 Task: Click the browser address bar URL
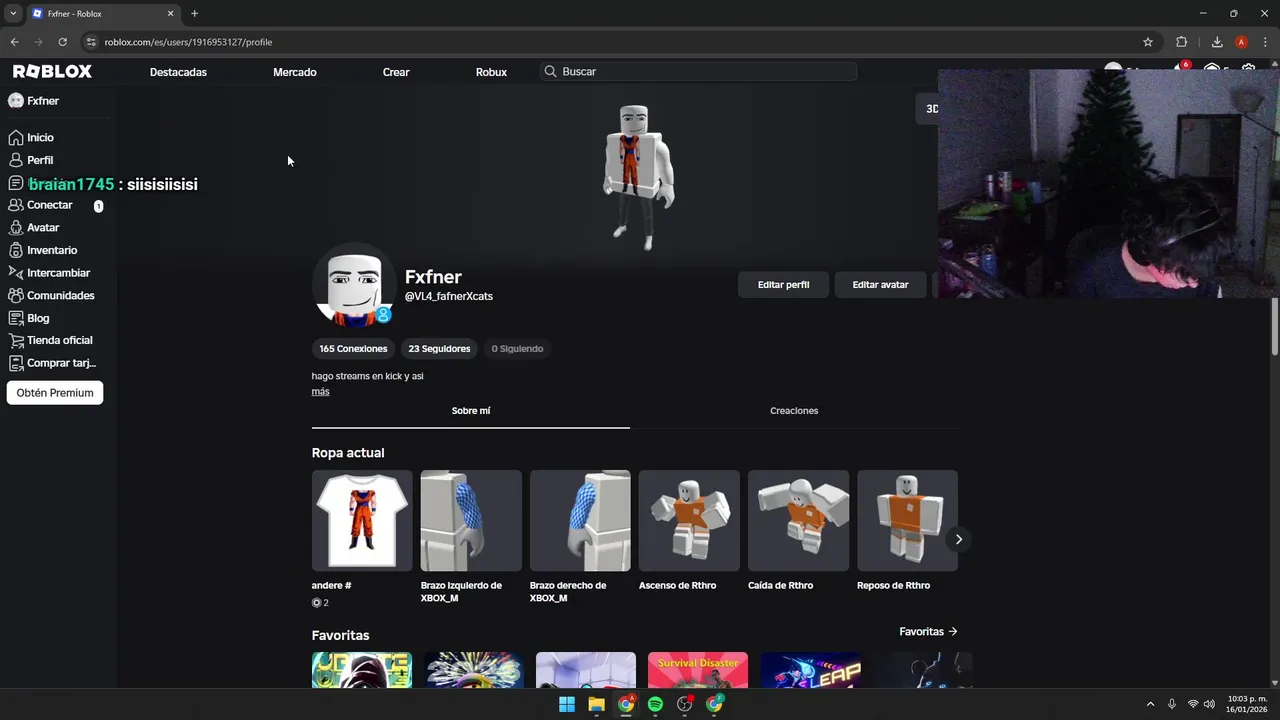[x=188, y=42]
